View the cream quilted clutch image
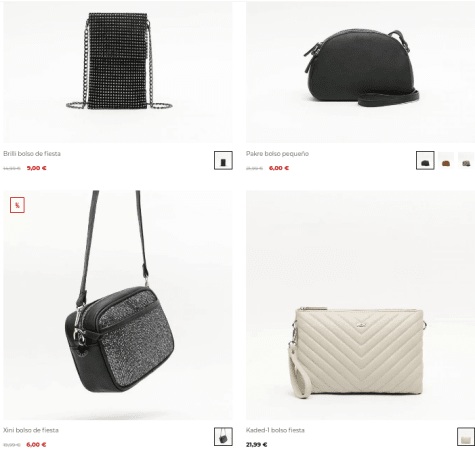The height and width of the screenshot is (450, 475). pos(360,305)
